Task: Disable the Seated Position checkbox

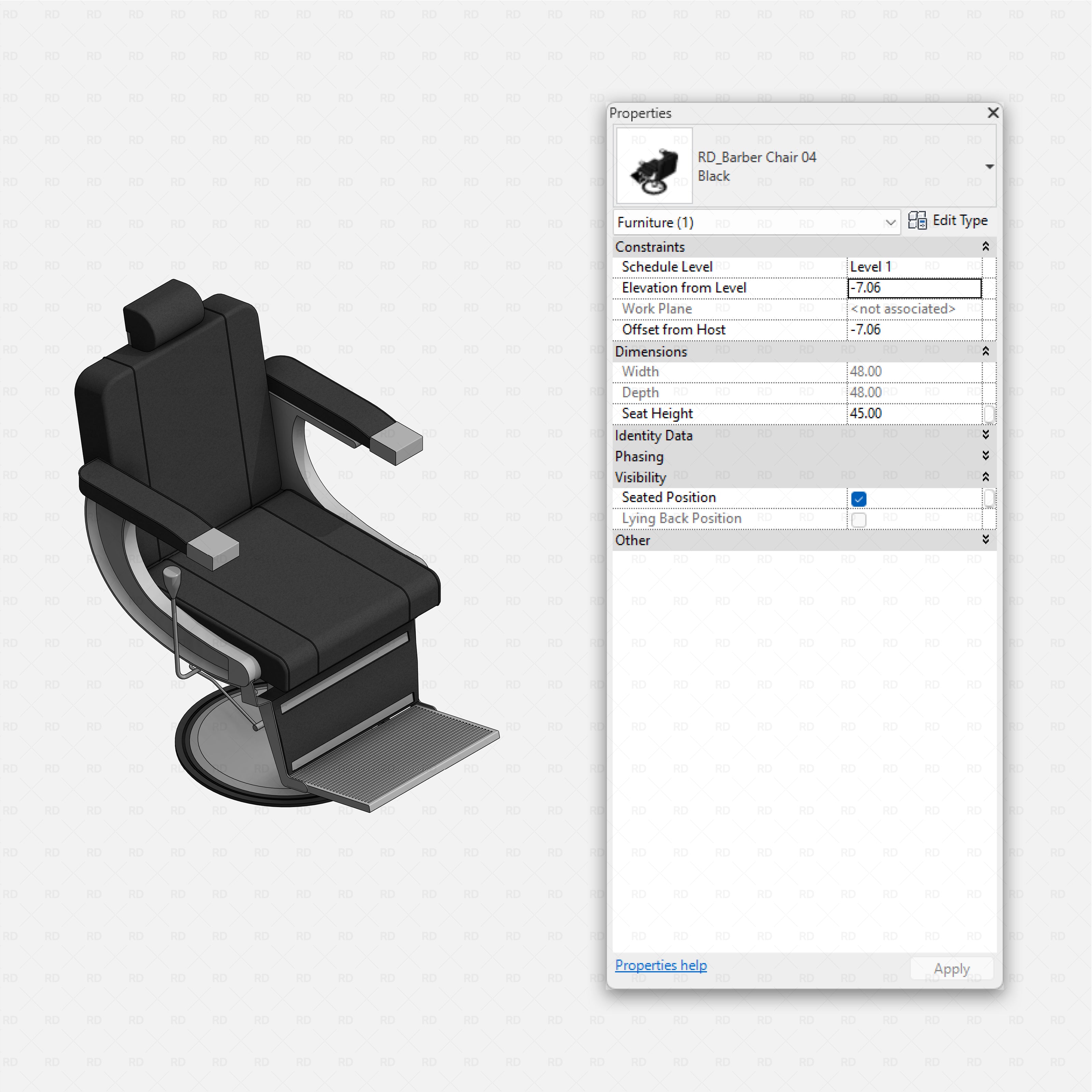Action: click(859, 499)
